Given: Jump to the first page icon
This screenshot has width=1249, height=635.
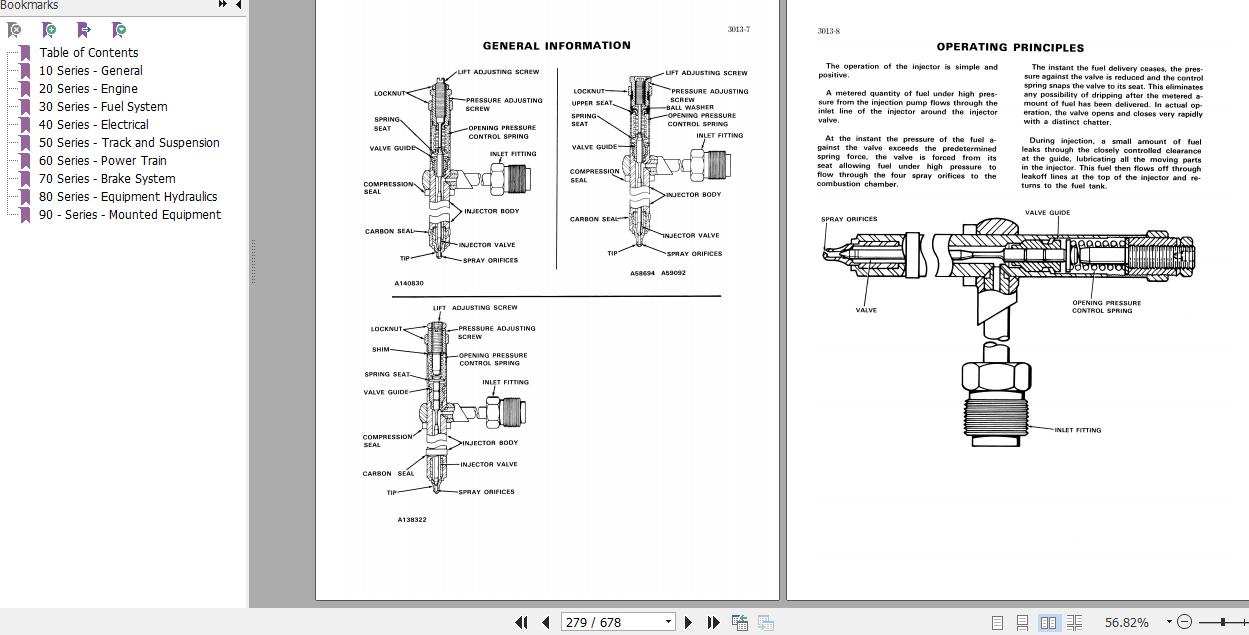Looking at the screenshot, I should 522,622.
